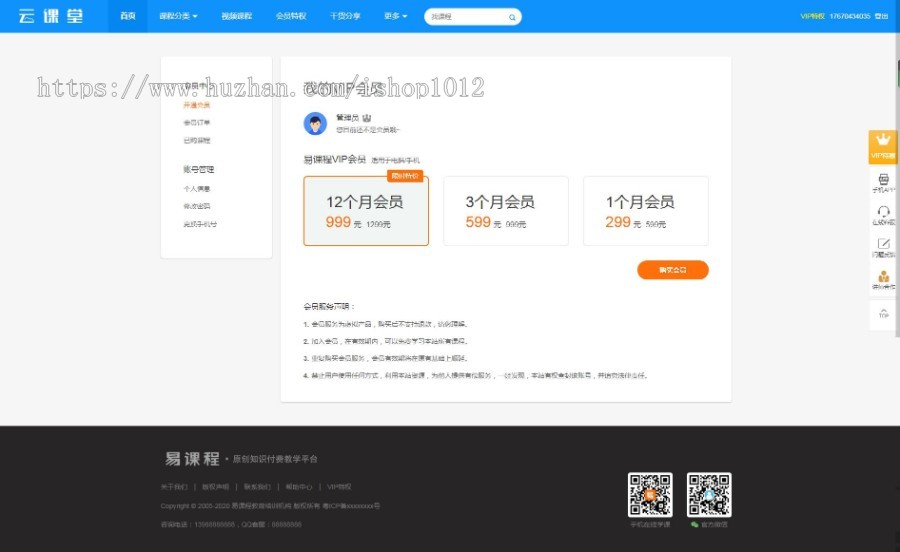Image resolution: width=900 pixels, height=552 pixels.
Task: Click the 云课堂 logo
Action: tap(50, 16)
